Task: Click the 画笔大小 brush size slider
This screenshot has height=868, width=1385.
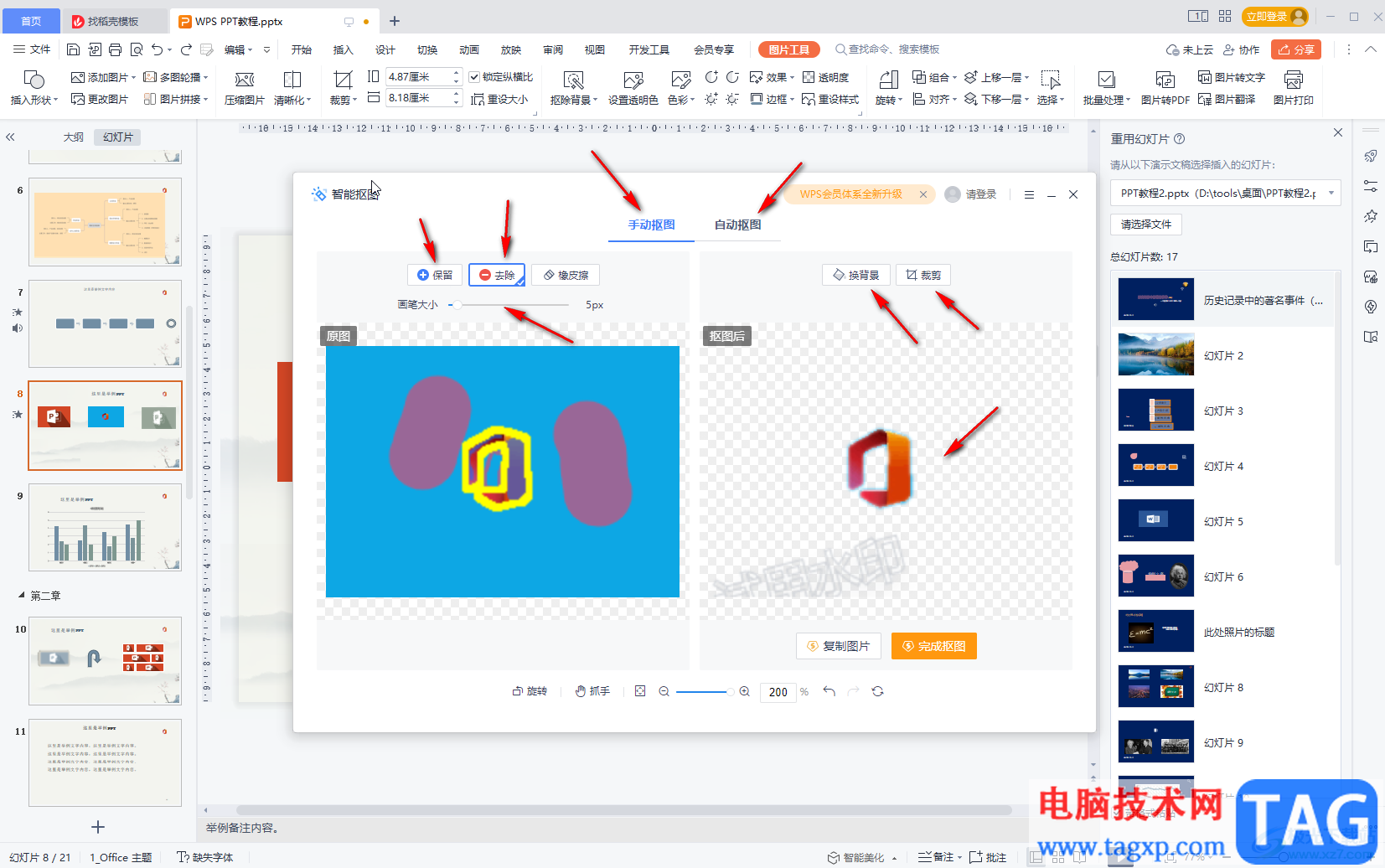Action: [x=509, y=305]
